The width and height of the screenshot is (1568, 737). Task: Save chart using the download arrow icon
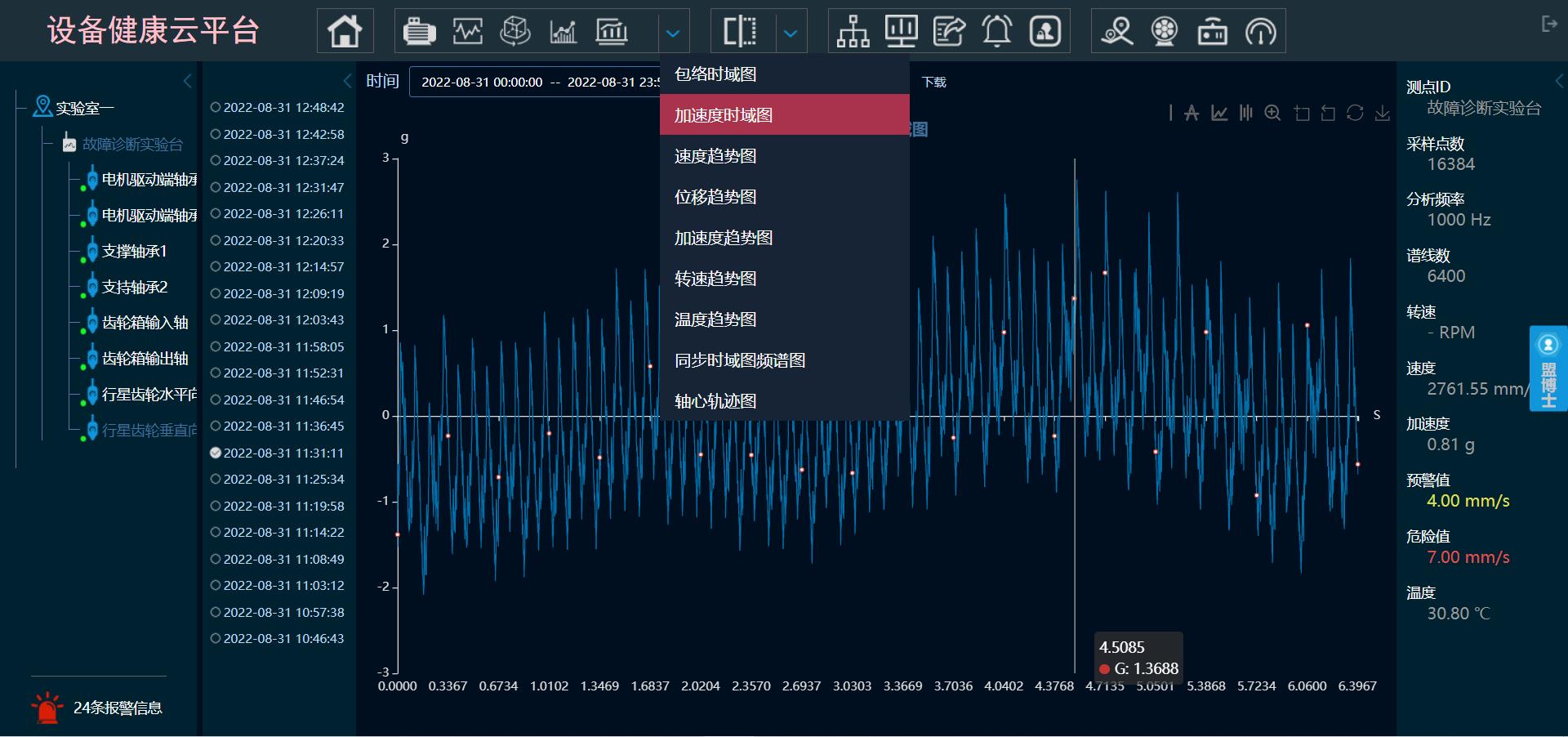[1382, 114]
